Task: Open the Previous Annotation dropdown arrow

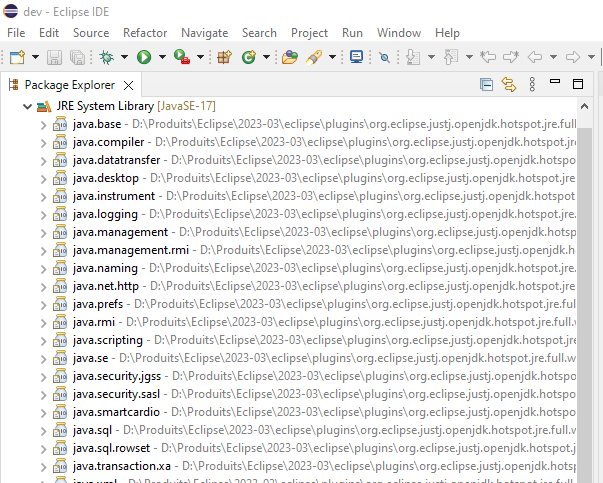Action: click(x=469, y=57)
